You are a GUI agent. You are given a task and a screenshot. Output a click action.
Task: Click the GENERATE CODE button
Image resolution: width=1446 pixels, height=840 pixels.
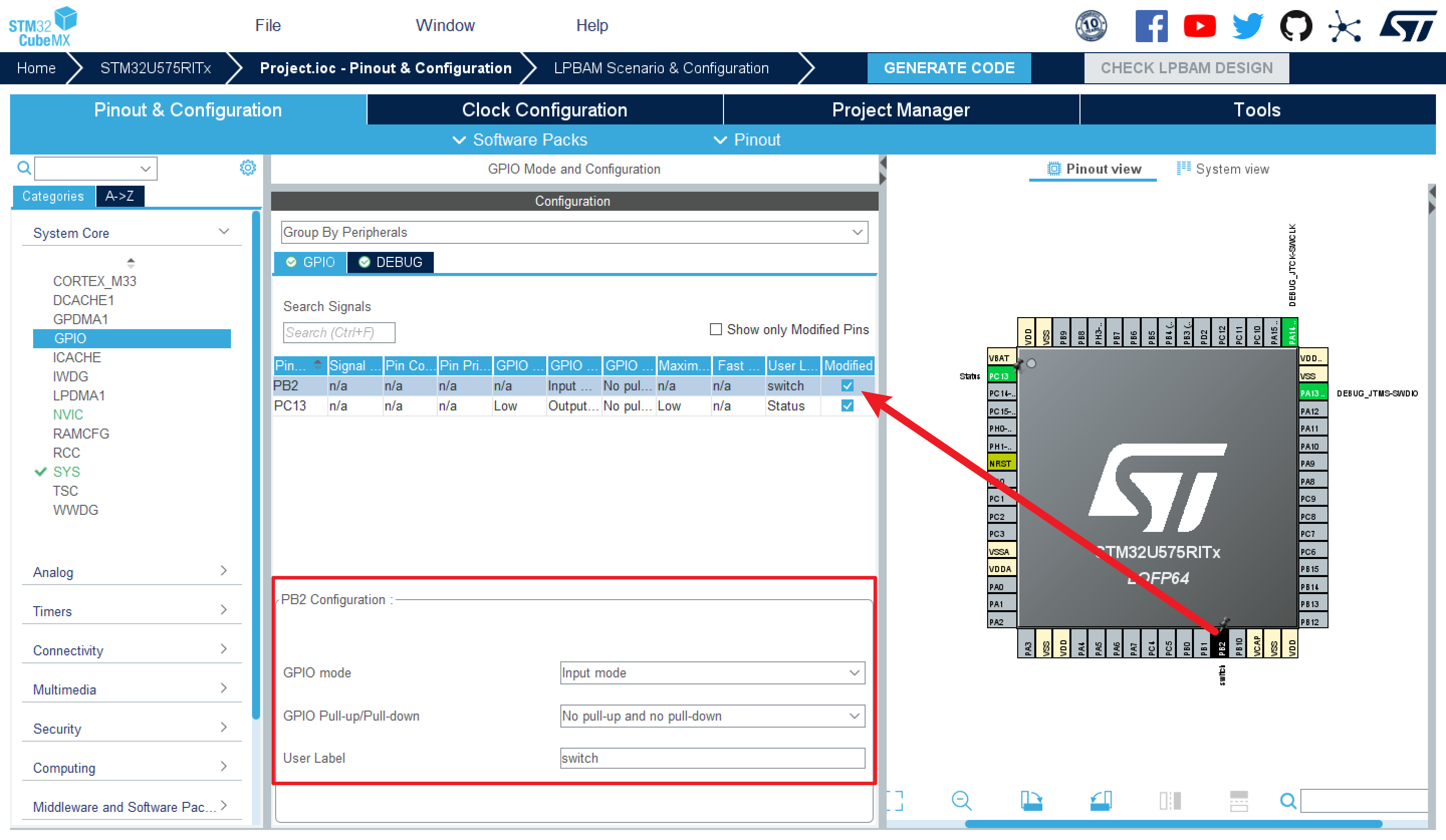pos(948,68)
